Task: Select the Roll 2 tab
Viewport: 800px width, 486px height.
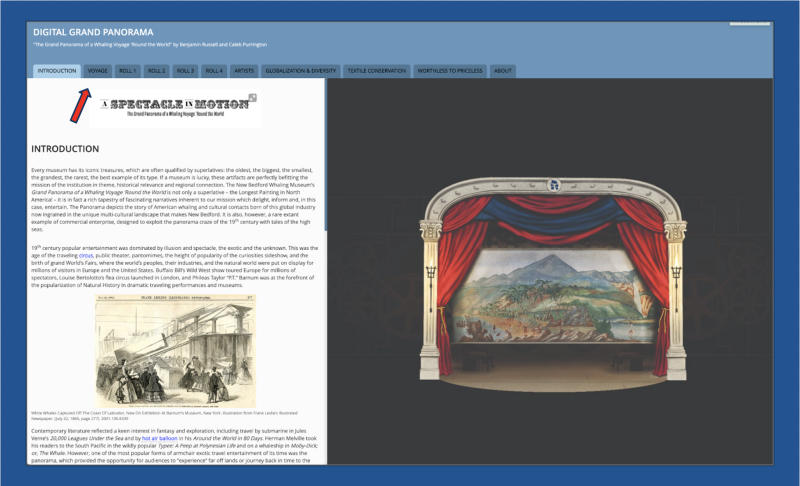Action: point(157,71)
